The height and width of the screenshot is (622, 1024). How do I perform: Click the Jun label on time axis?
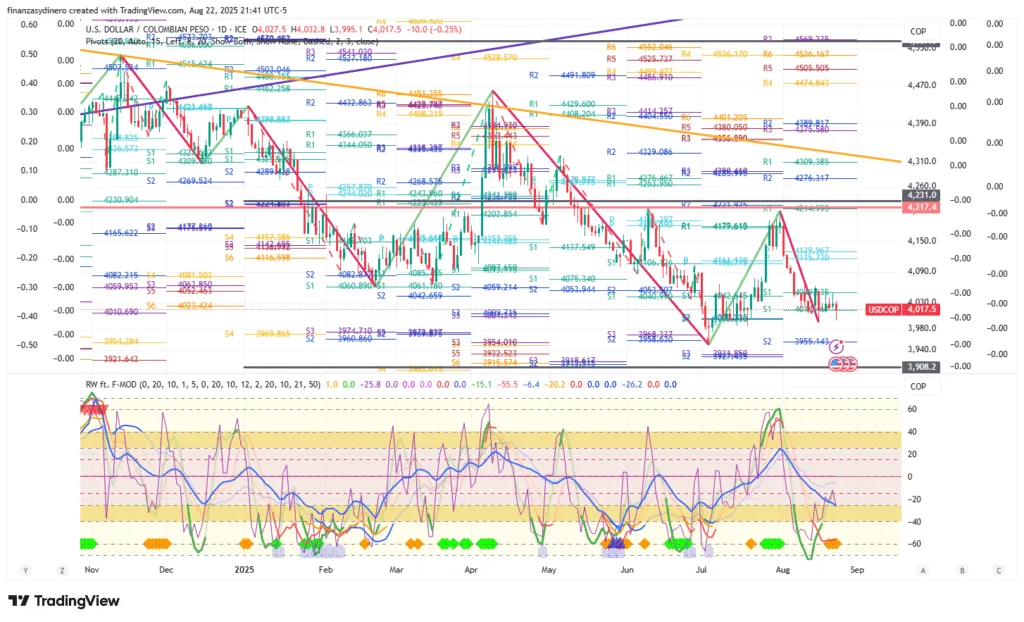pos(627,570)
